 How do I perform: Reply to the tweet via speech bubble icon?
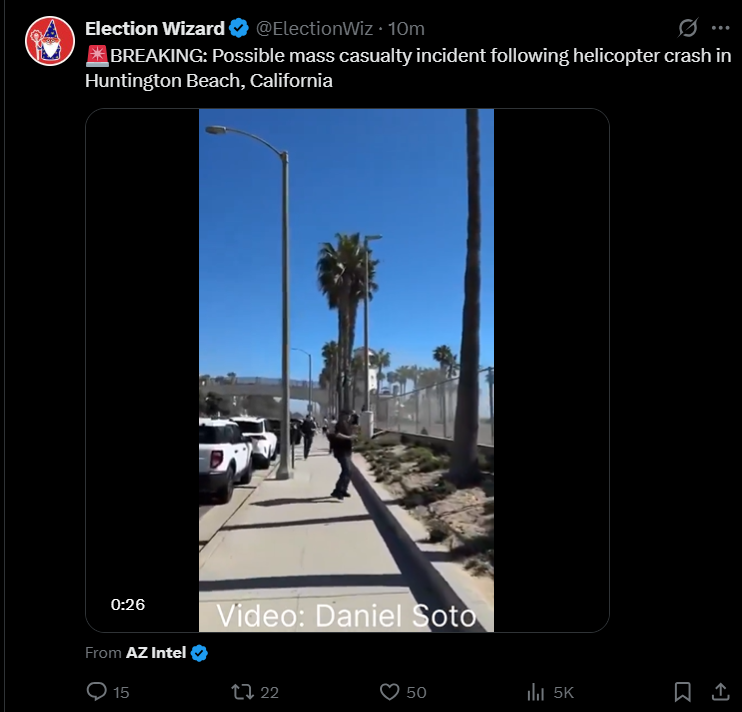97,691
